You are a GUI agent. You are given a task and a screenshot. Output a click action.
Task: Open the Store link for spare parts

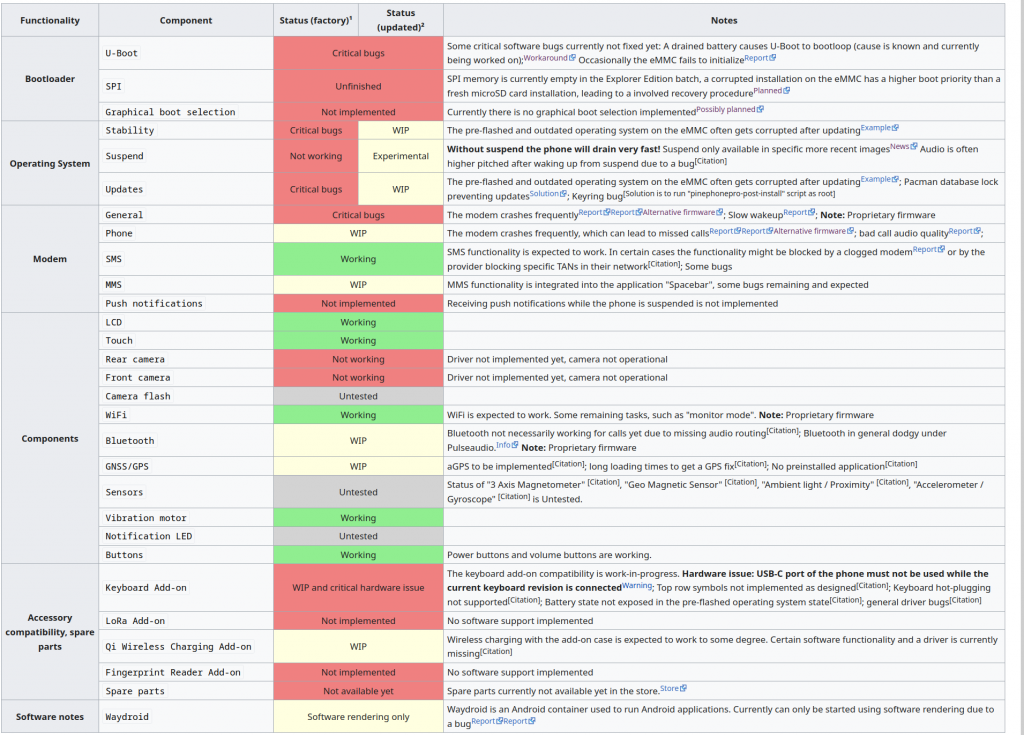(669, 688)
